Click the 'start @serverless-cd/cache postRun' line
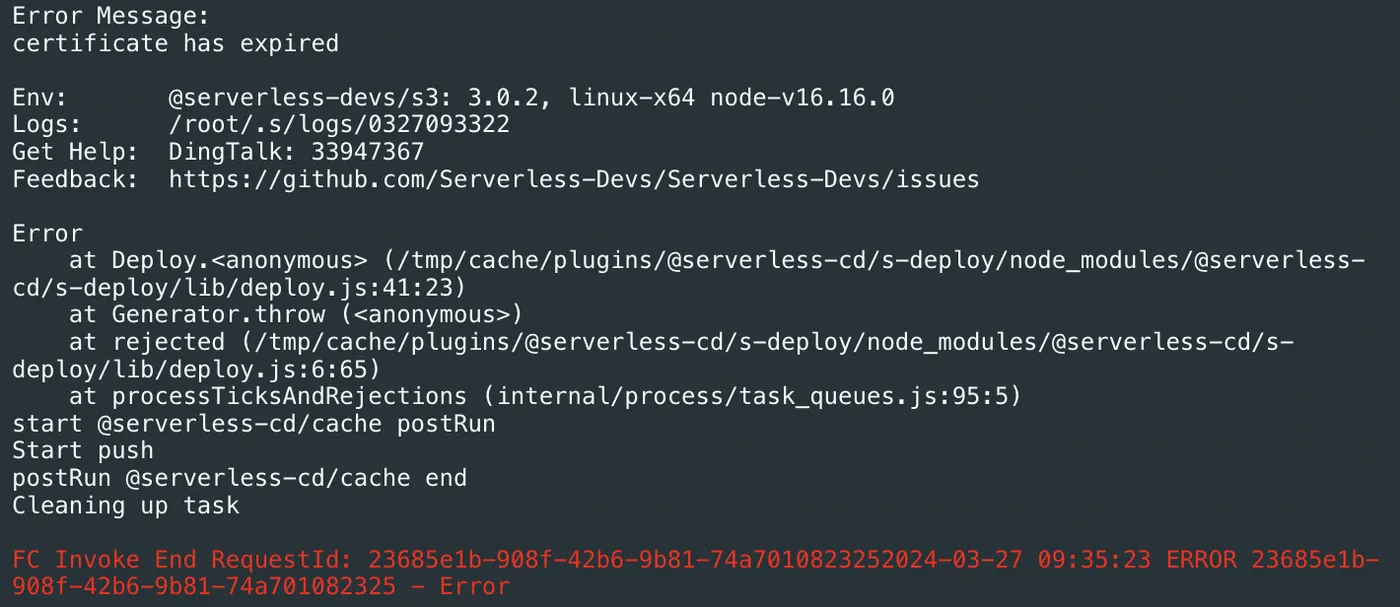The height and width of the screenshot is (607, 1400). click(254, 423)
